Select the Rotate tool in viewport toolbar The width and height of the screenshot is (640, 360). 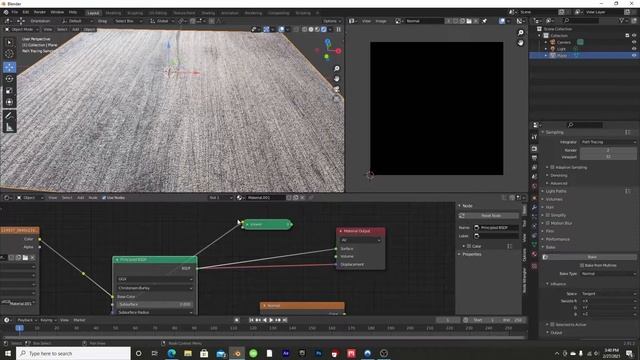(x=9, y=79)
